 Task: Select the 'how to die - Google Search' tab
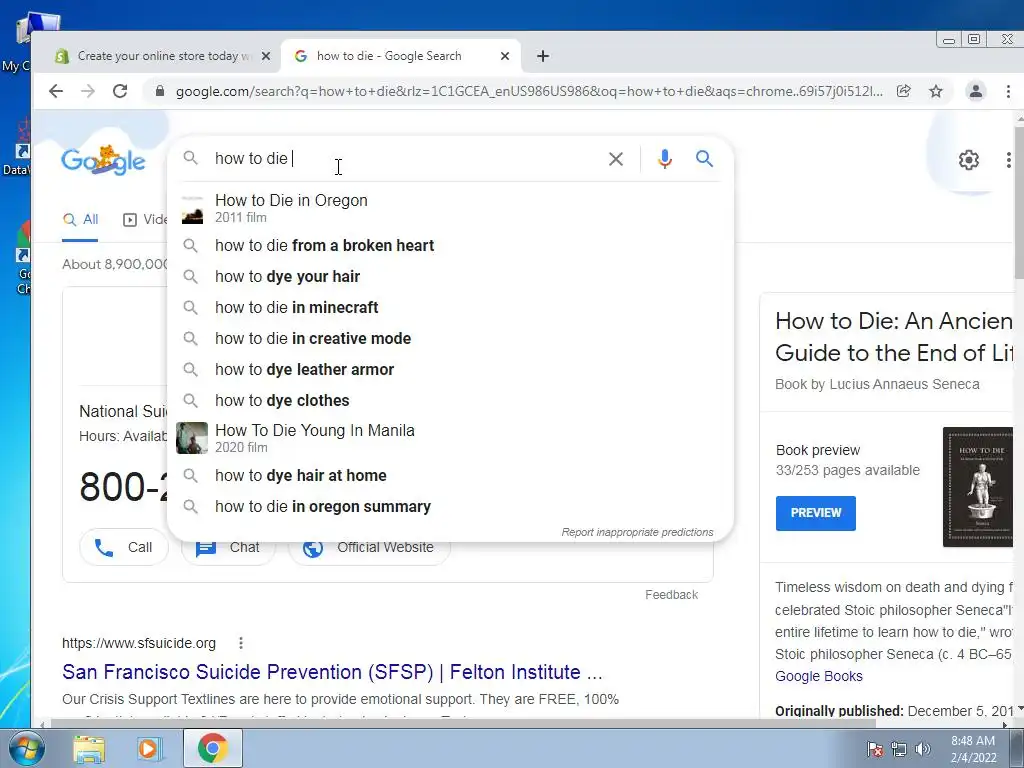[400, 56]
